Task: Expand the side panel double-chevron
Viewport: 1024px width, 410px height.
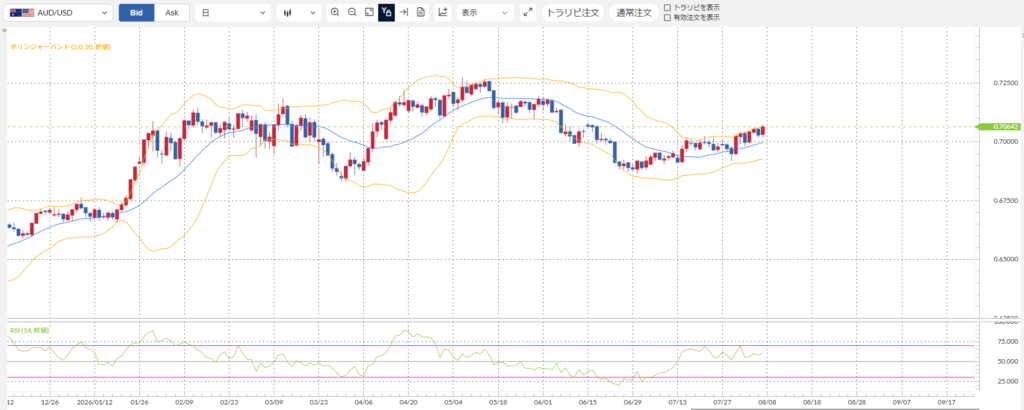Action: [5, 30]
